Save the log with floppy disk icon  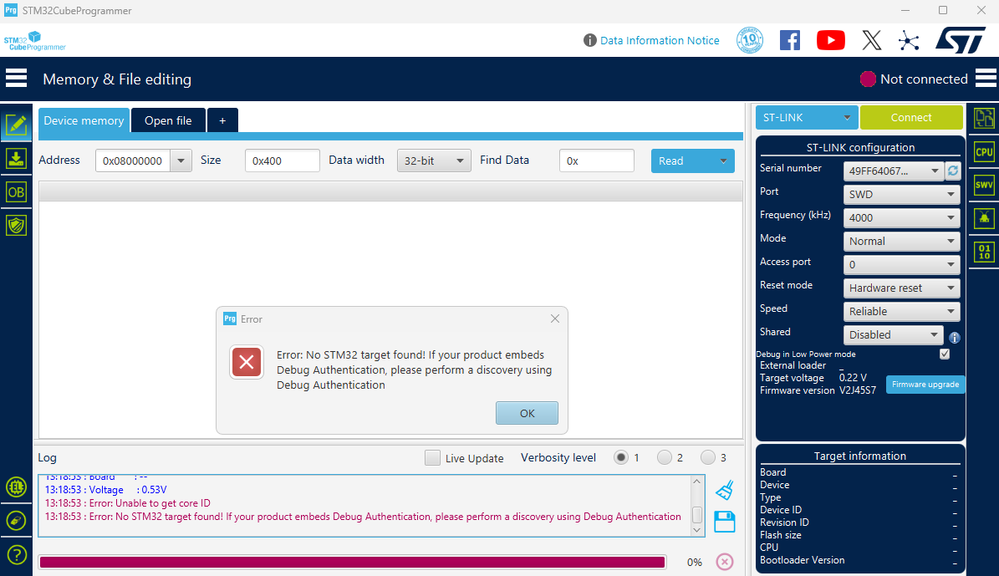(724, 522)
